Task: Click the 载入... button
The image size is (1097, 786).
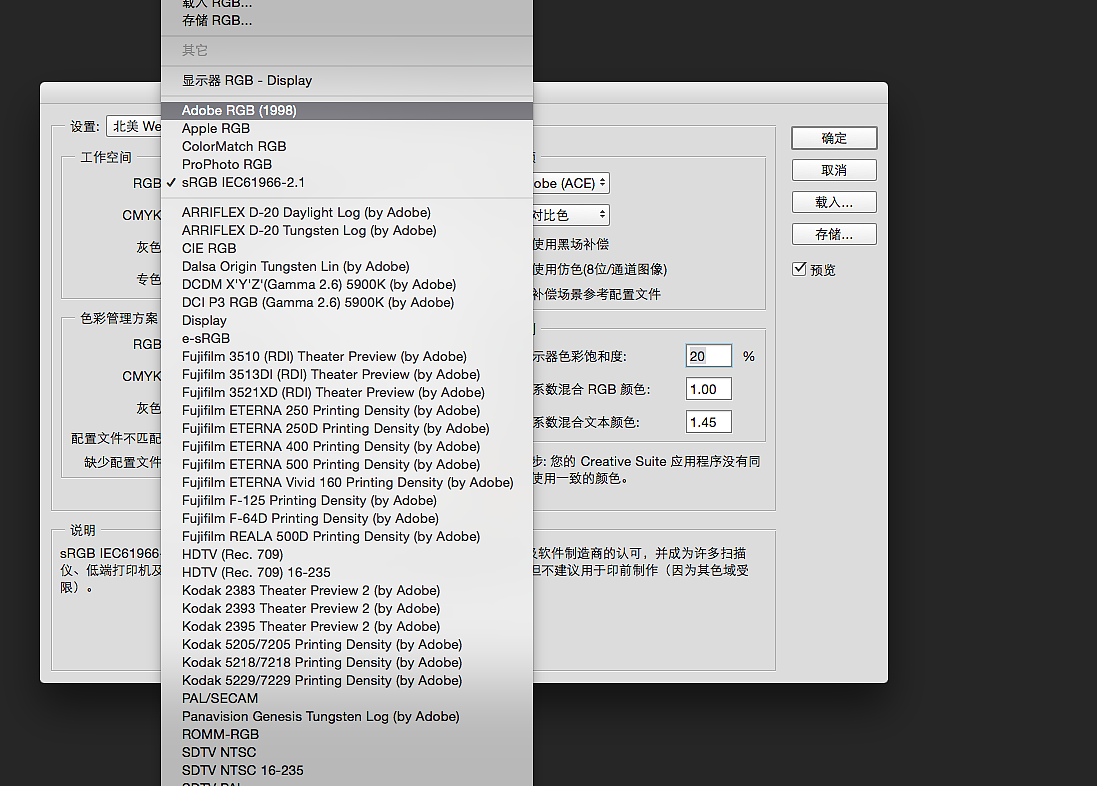Action: click(834, 202)
